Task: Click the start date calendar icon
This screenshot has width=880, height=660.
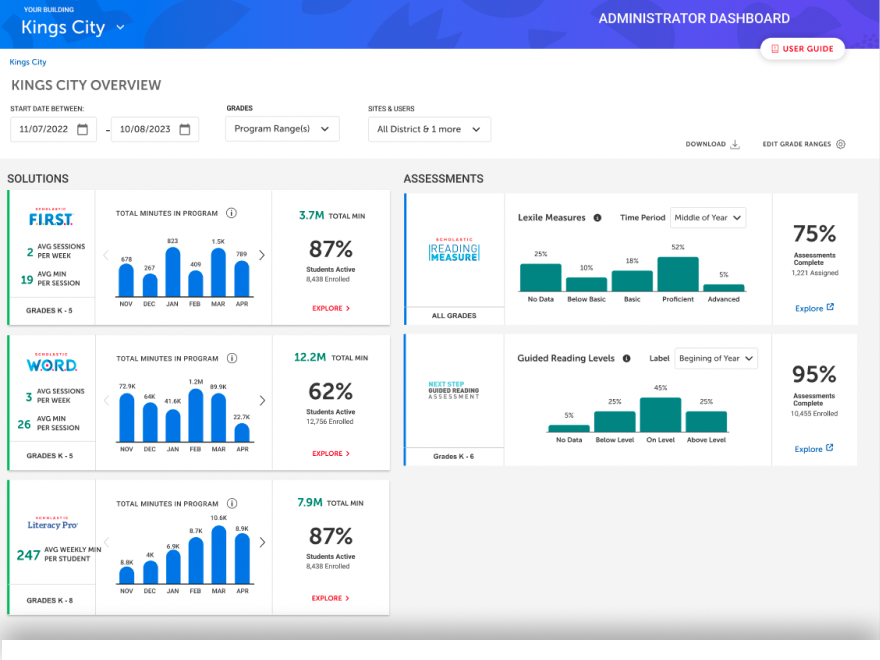Action: (x=83, y=129)
